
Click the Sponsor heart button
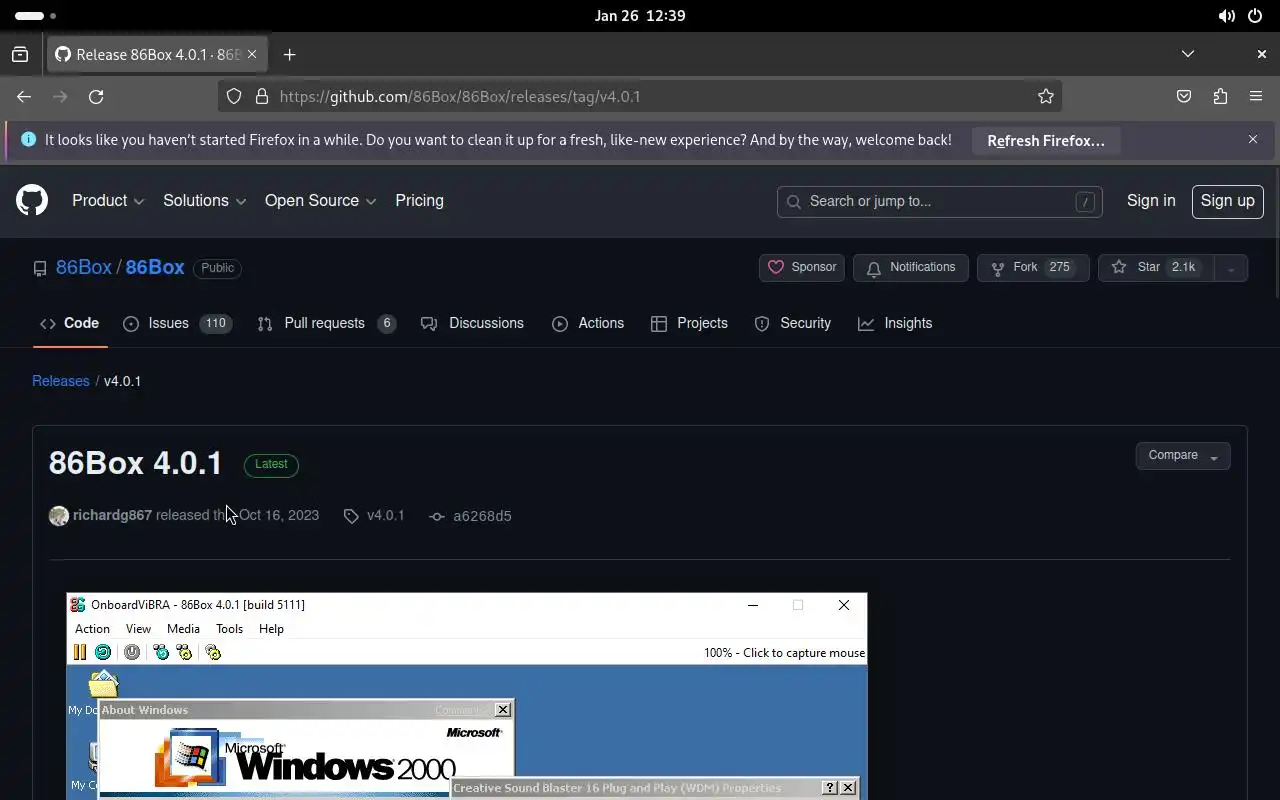tap(802, 267)
